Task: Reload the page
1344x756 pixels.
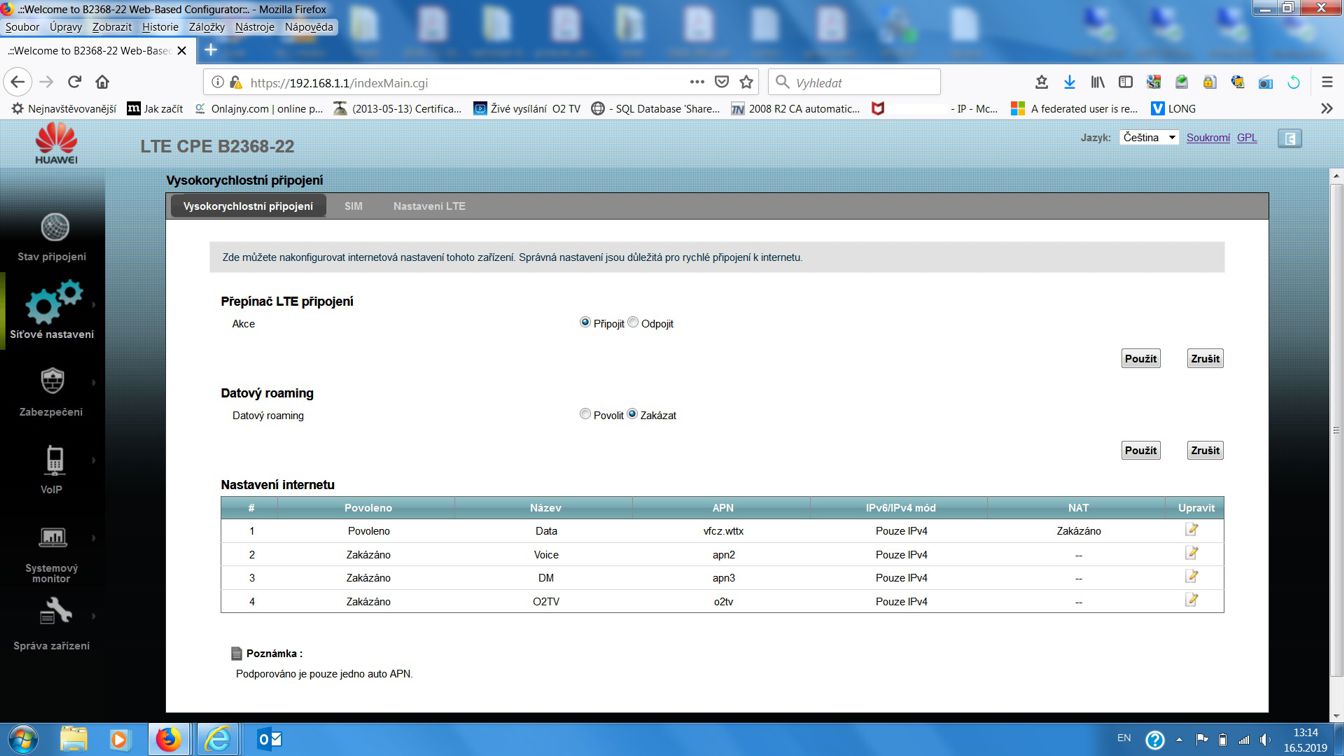Action: click(x=74, y=82)
